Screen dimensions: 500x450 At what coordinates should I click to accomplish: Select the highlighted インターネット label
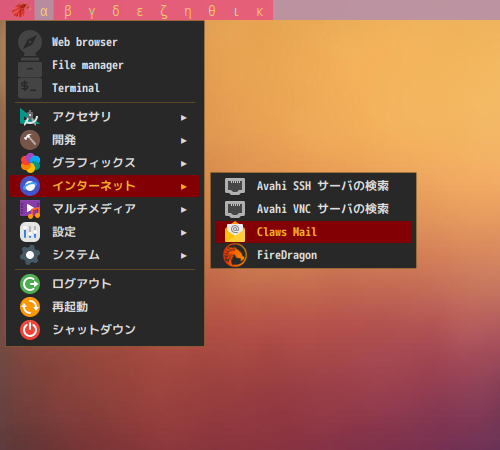tap(94, 186)
